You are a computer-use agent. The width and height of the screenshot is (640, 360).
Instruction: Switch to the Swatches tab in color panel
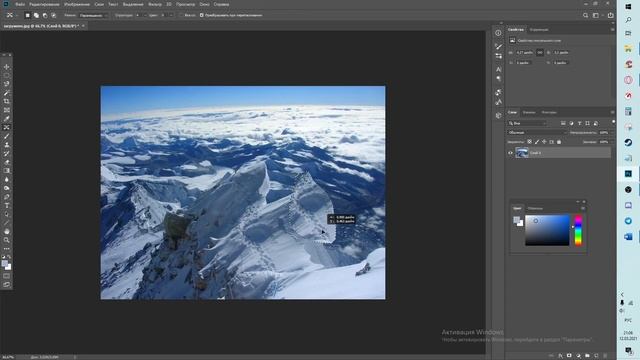[535, 209]
